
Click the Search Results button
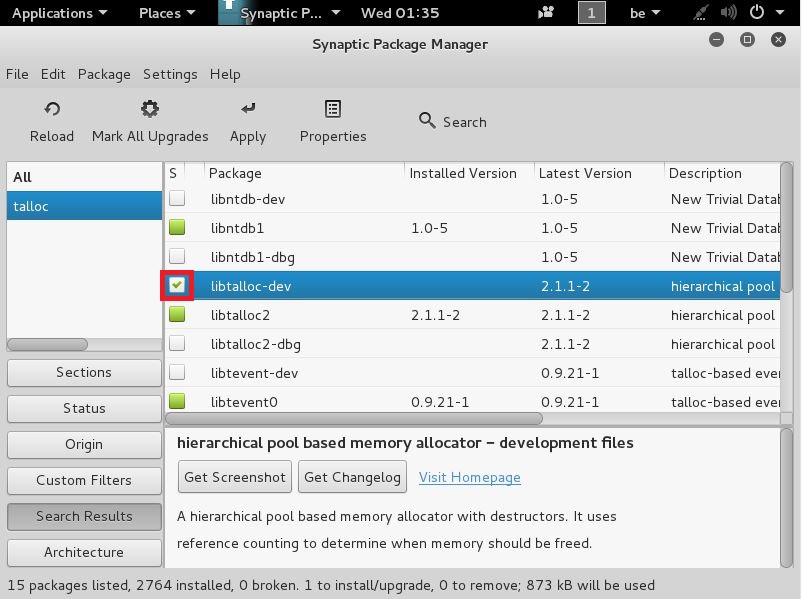tap(84, 516)
